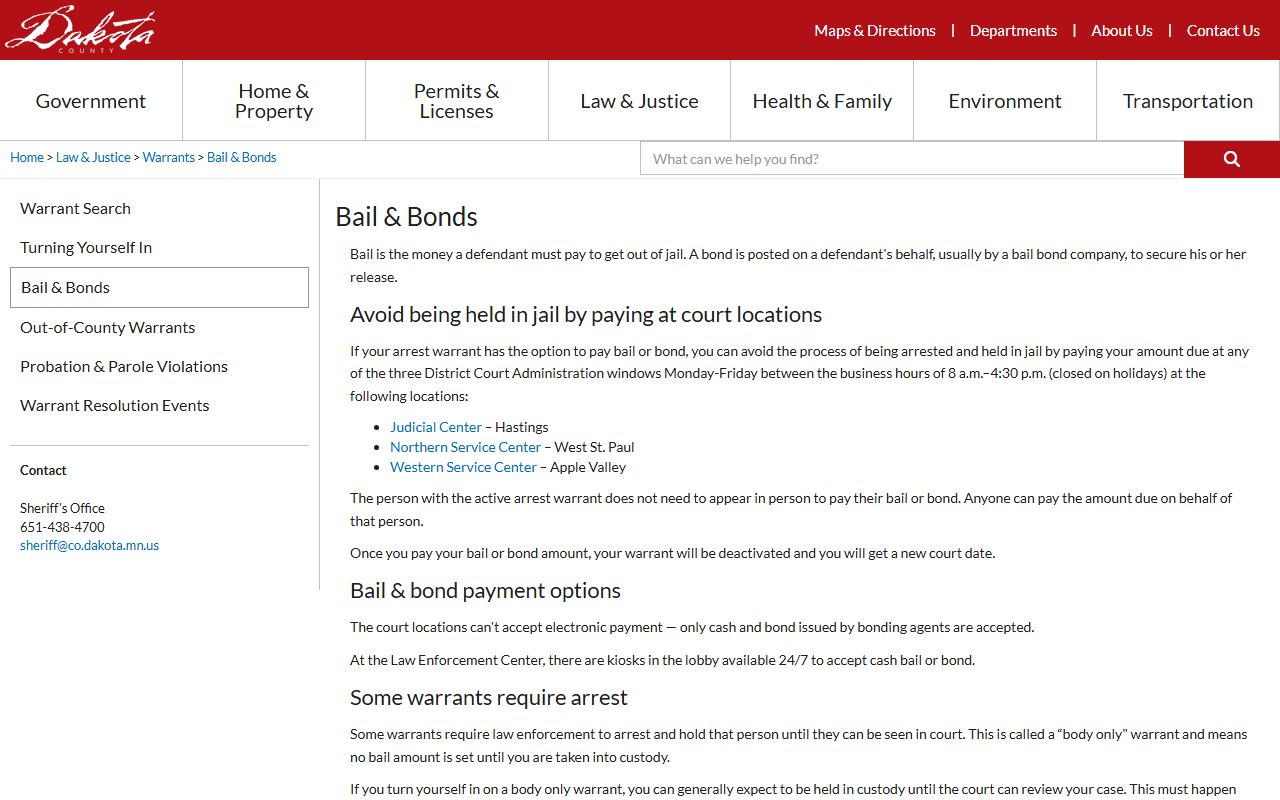Viewport: 1280px width, 800px height.
Task: Open the Permits & Licenses menu
Action: [x=457, y=101]
